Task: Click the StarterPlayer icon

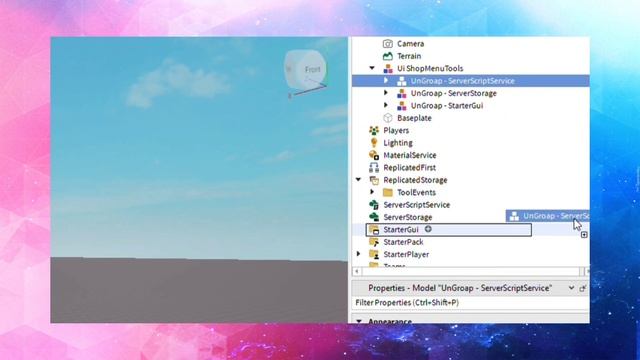Action: point(374,254)
